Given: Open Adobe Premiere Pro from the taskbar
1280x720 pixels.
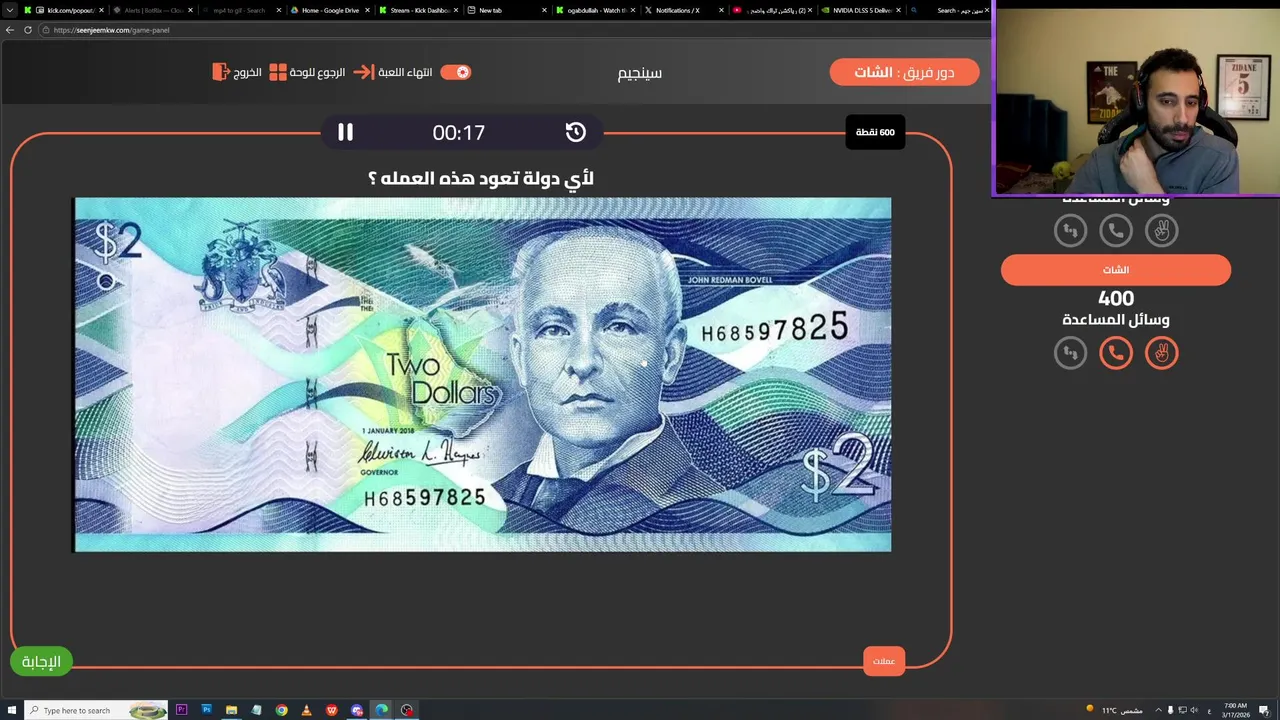Looking at the screenshot, I should click(181, 710).
